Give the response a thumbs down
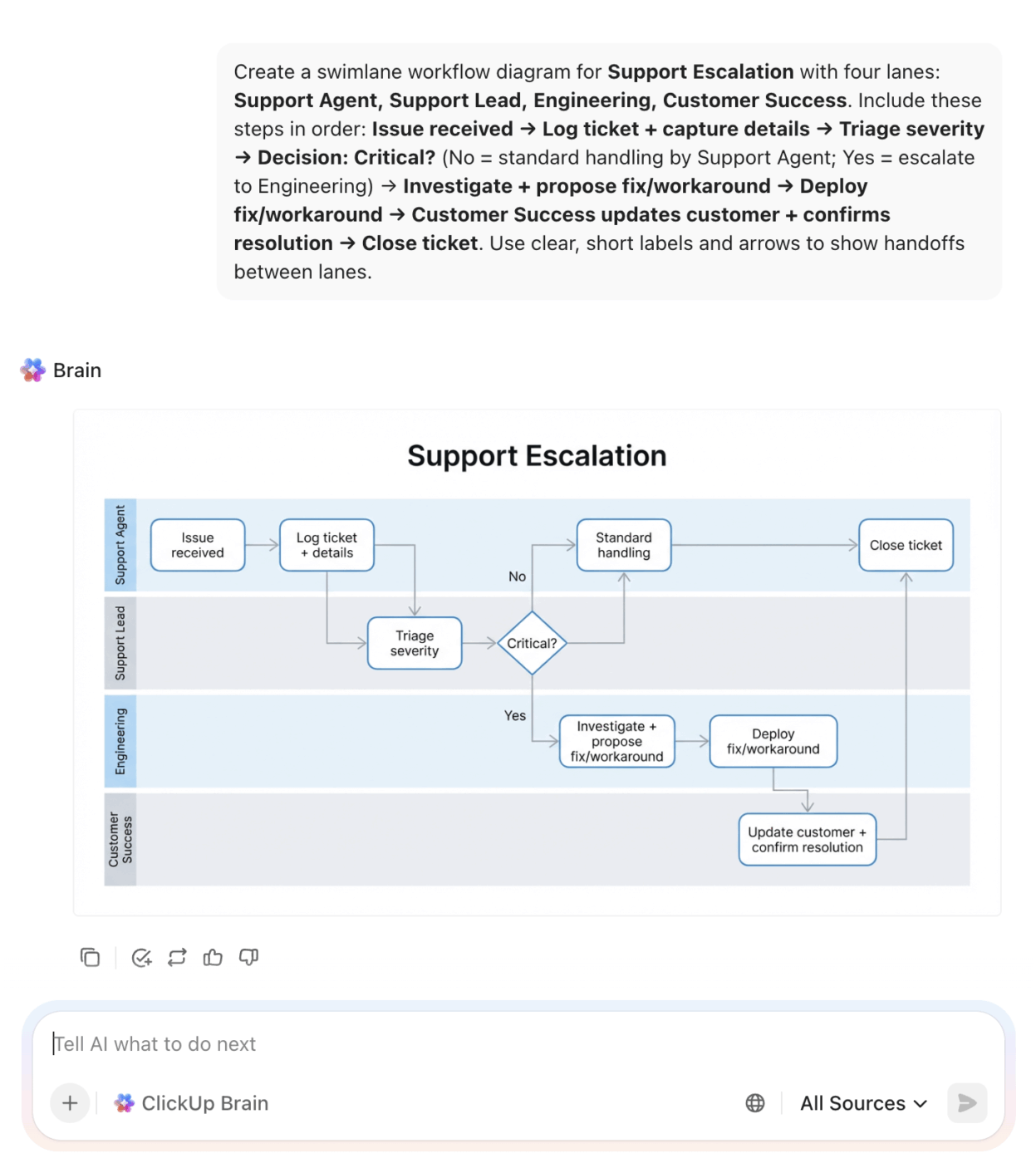Screen dimensions: 1036x1163 pyautogui.click(x=248, y=957)
